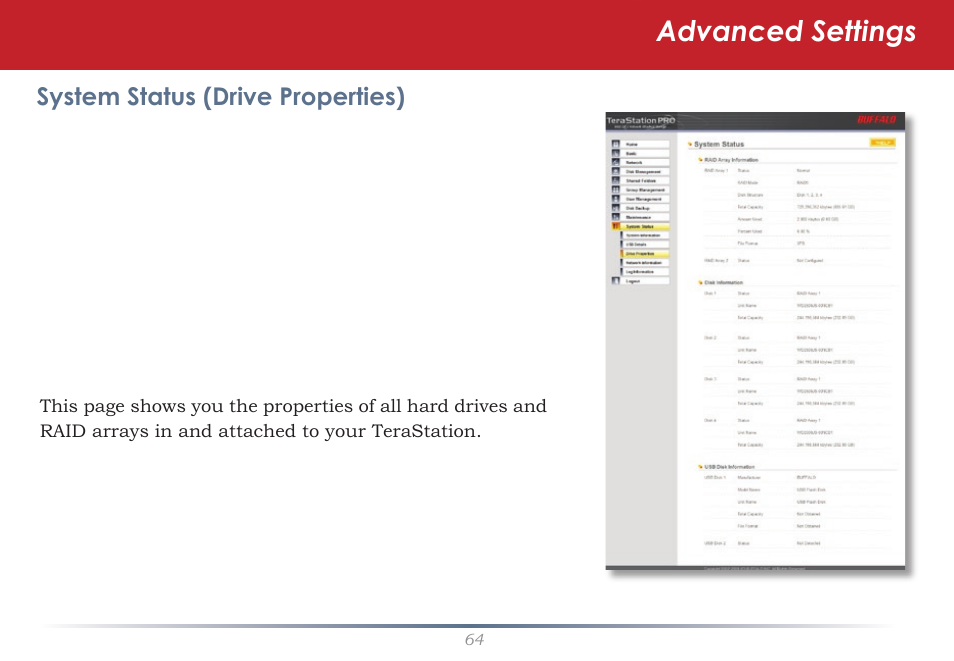Viewport: 954px width, 661px height.
Task: Click the Disk 4 row label
Action: pyautogui.click(x=710, y=421)
